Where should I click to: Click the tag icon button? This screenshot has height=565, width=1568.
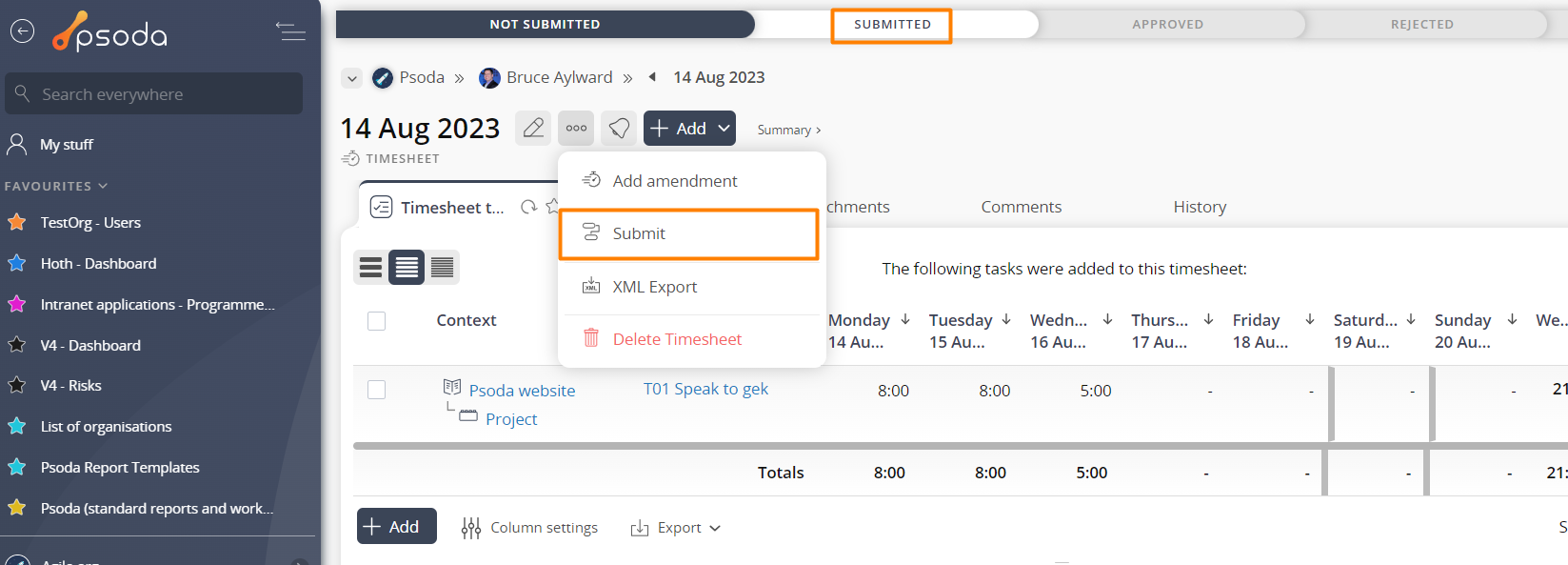619,128
